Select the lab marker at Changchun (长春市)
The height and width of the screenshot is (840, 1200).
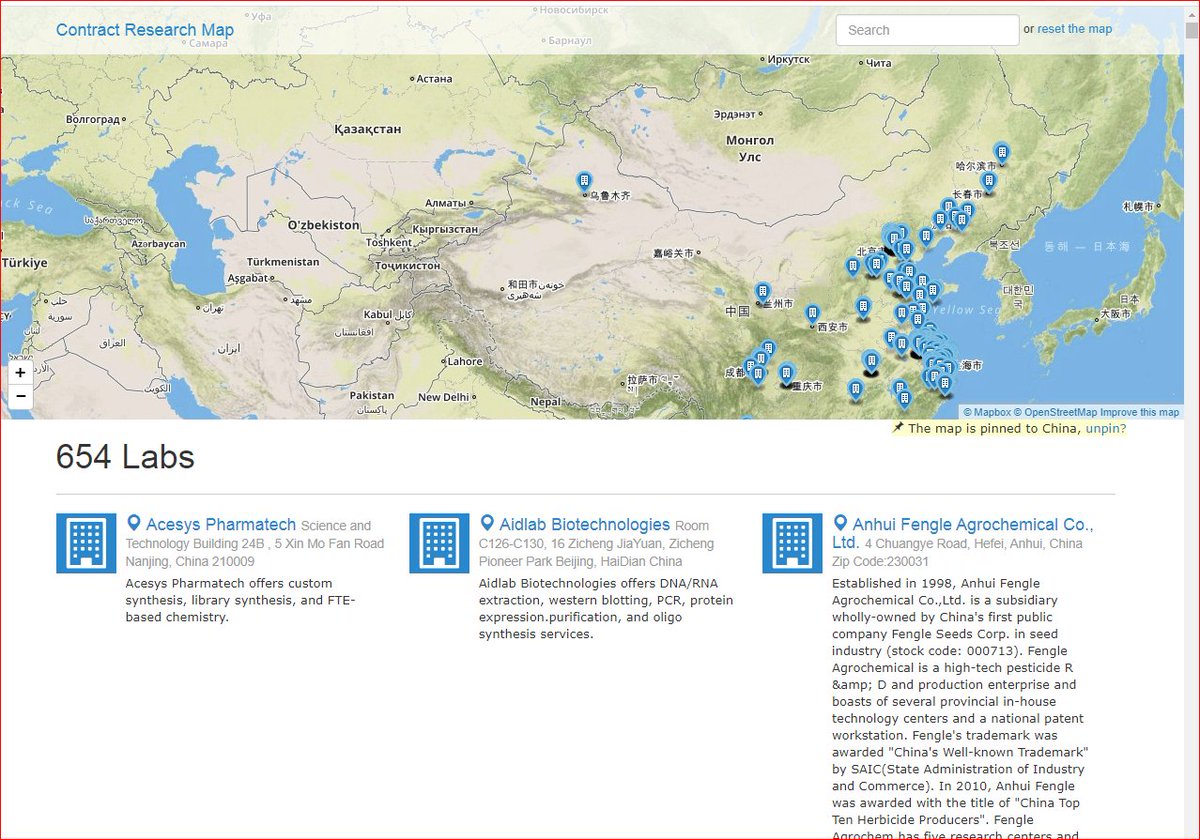click(x=989, y=181)
